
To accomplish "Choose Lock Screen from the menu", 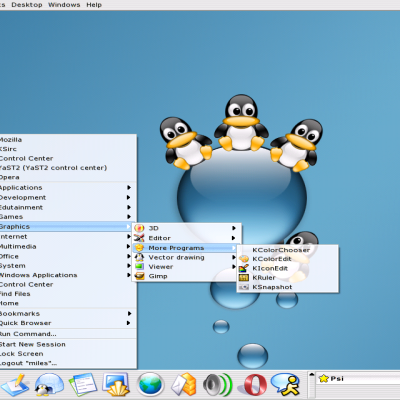I will point(68,354).
